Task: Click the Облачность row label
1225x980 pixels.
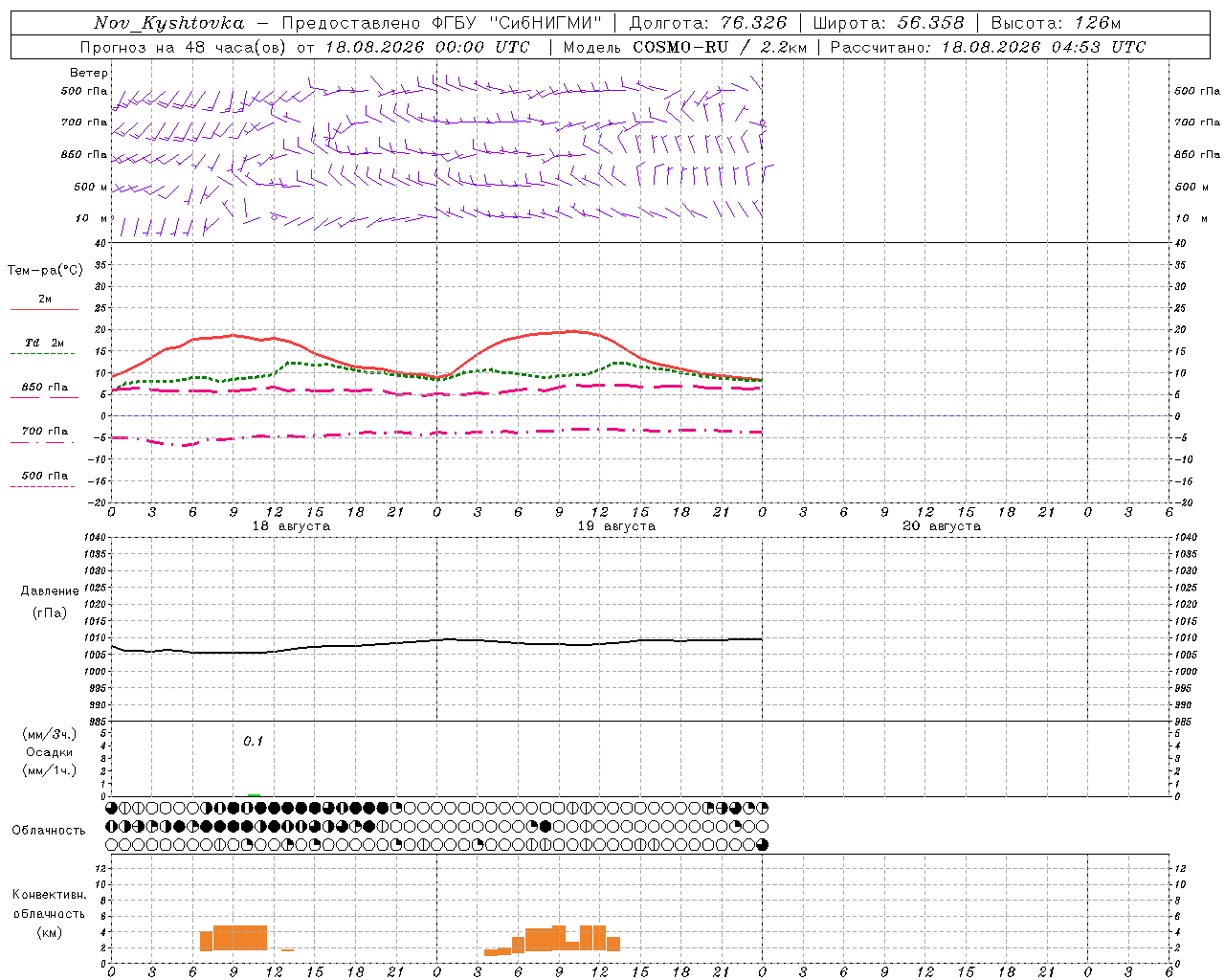Action: (x=49, y=830)
